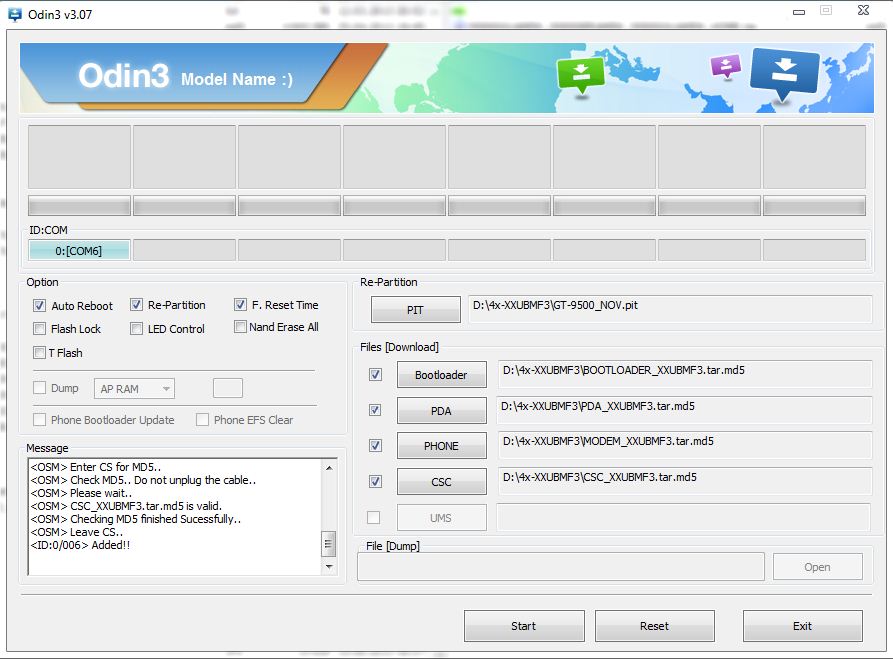Click the Reset button
The width and height of the screenshot is (893, 659).
click(x=655, y=626)
